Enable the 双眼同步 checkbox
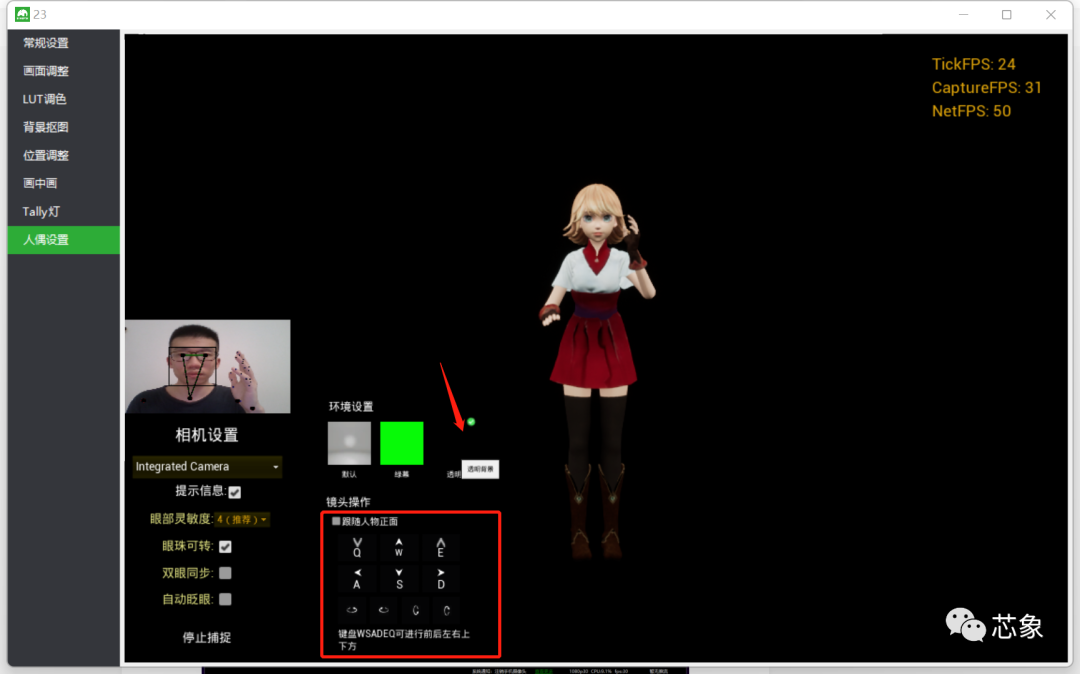The width and height of the screenshot is (1080, 674). click(225, 573)
